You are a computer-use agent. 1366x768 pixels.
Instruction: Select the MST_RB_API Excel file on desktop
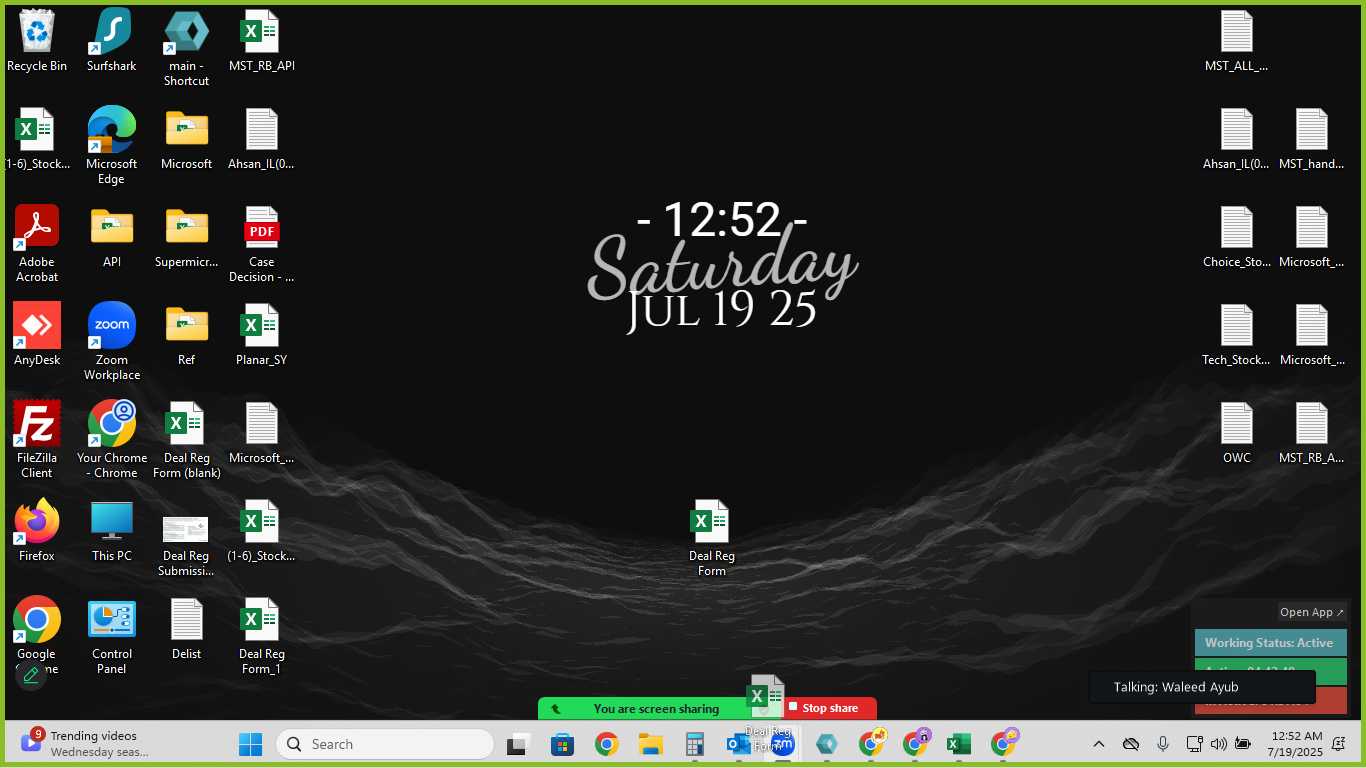click(261, 41)
